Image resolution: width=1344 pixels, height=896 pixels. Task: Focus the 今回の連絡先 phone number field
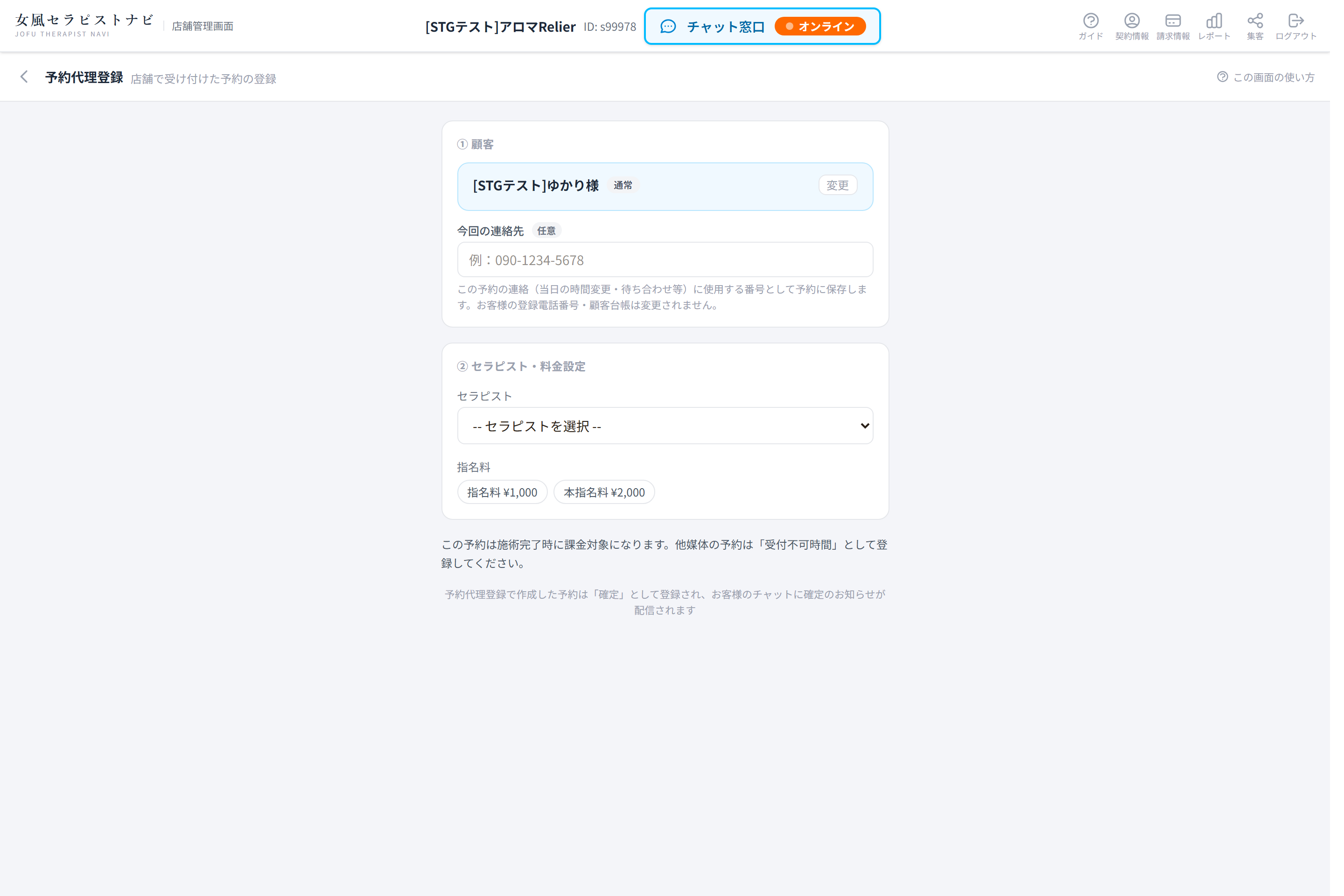672,262
